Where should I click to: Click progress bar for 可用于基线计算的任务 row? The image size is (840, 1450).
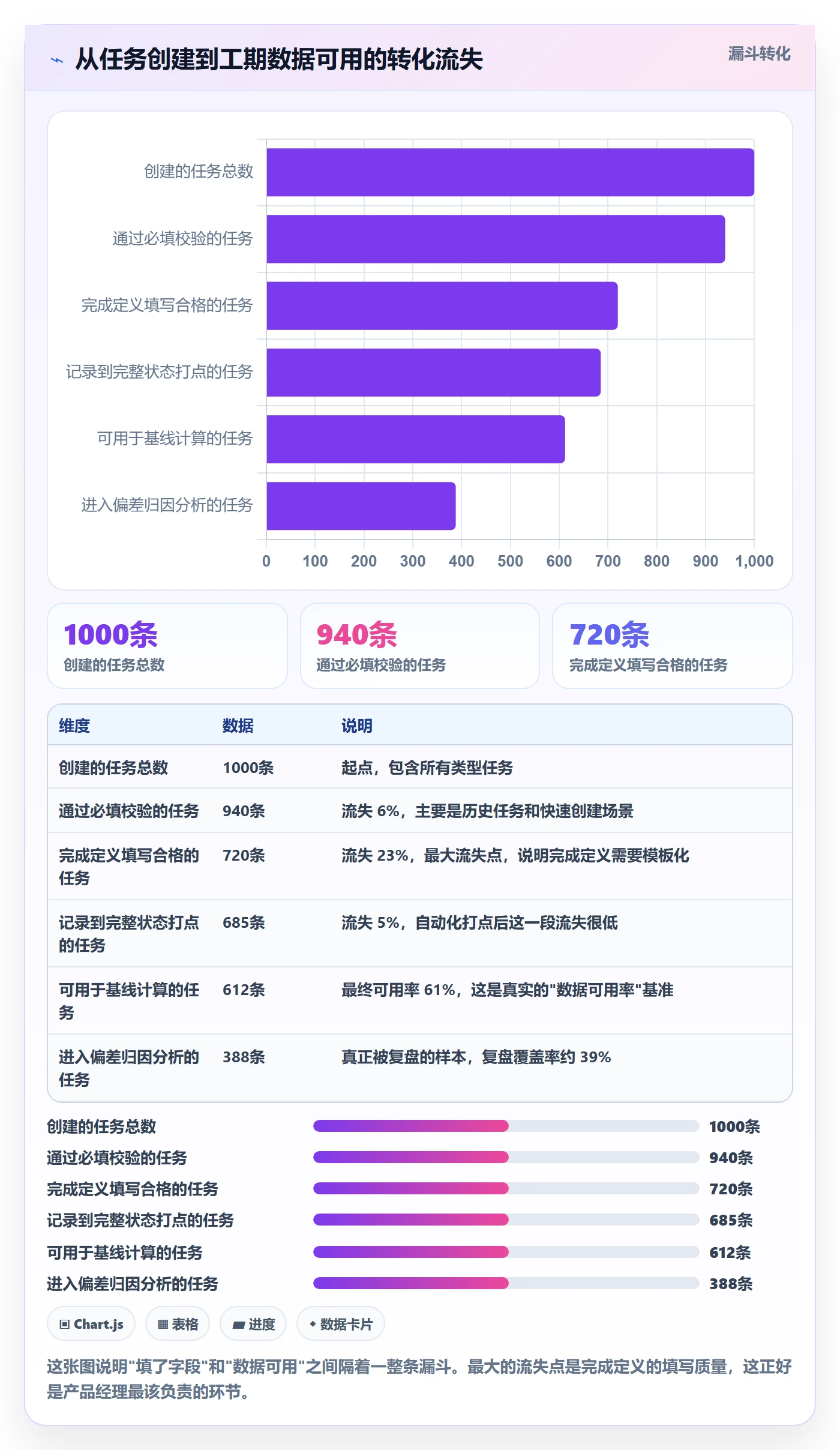click(506, 1252)
